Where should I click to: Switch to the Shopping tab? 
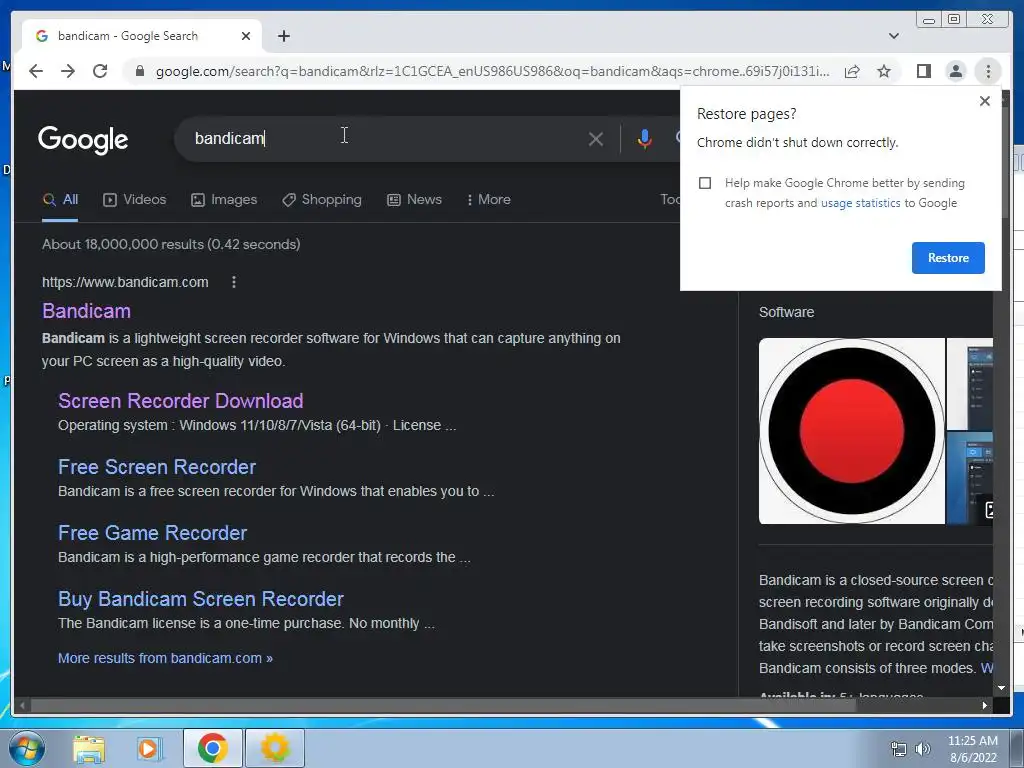(x=321, y=200)
